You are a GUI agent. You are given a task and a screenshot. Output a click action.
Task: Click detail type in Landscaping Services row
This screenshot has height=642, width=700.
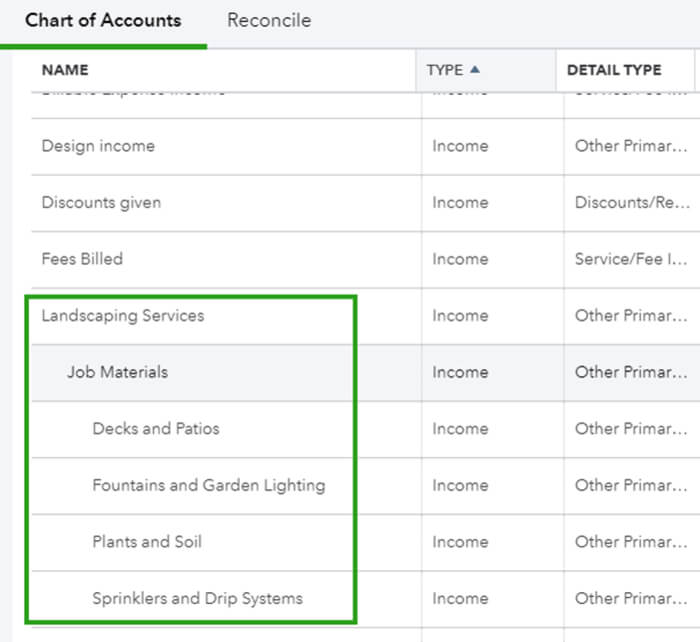click(x=631, y=316)
